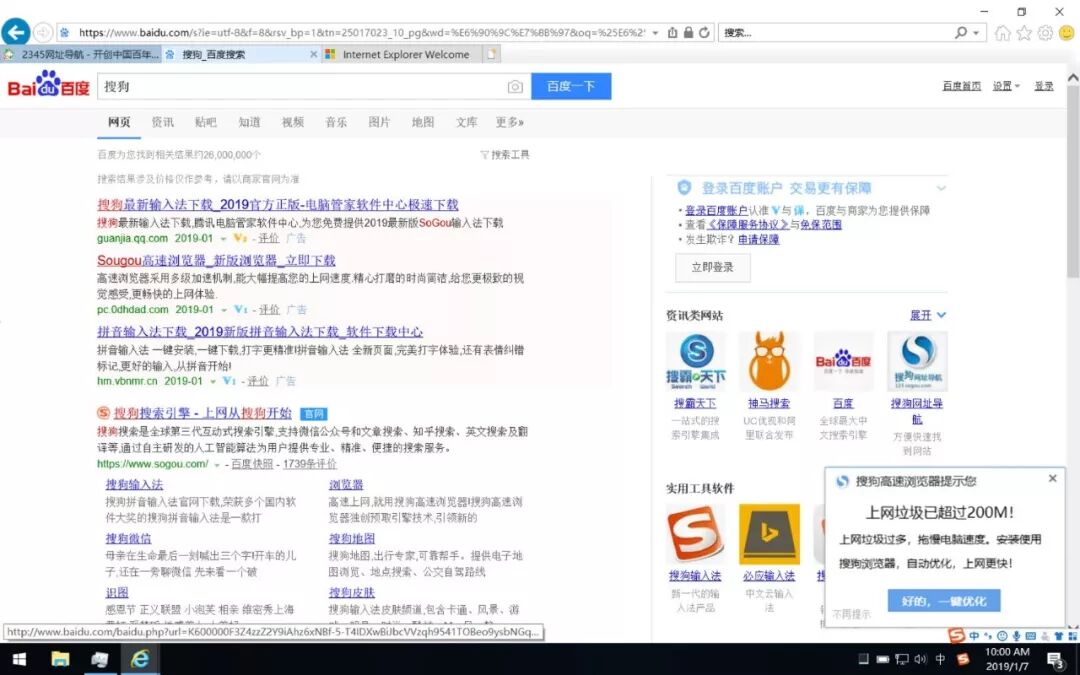Click the IE forward arrow button
1080x675 pixels.
point(43,32)
